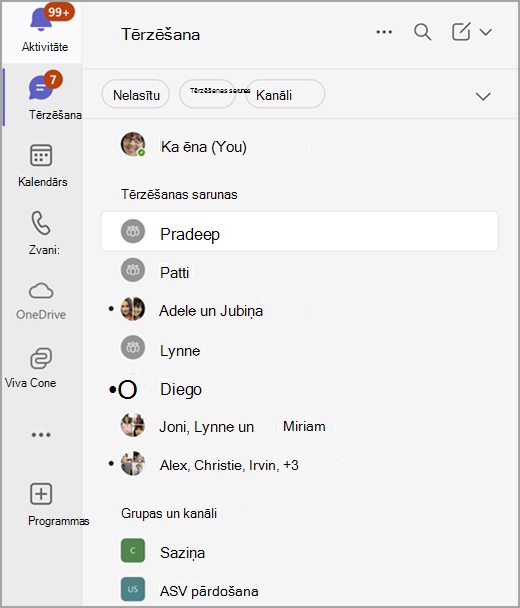The image size is (520, 608).
Task: Open the Joni, Lynne un Miriam chat
Action: [299, 427]
